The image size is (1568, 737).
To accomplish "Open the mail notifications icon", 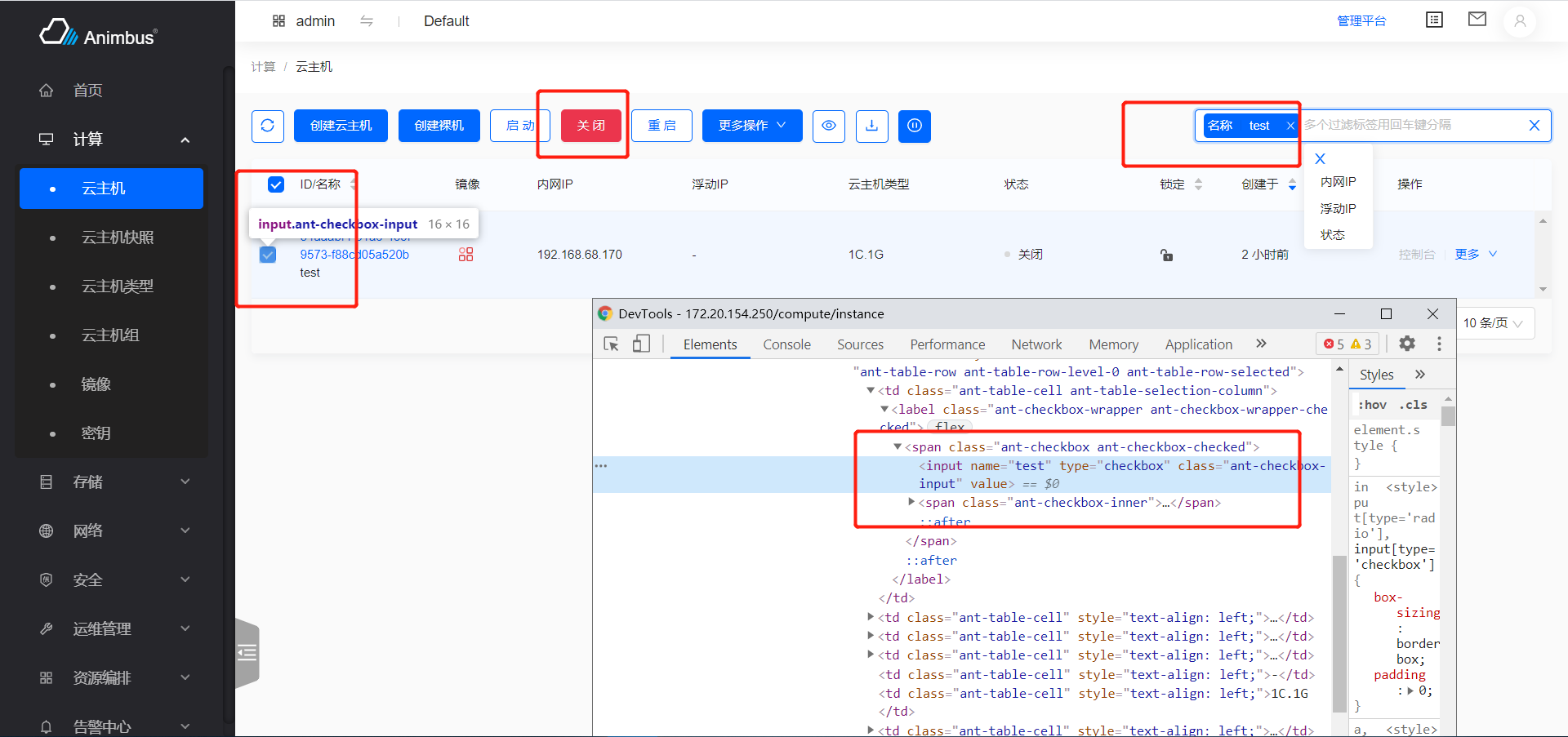I will click(x=1477, y=20).
